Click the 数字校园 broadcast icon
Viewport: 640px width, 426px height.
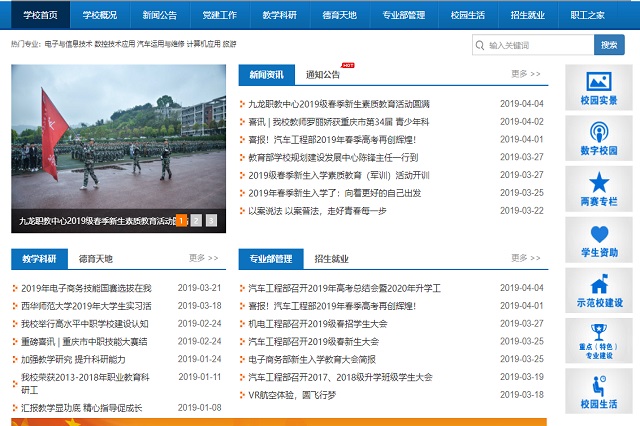click(599, 132)
